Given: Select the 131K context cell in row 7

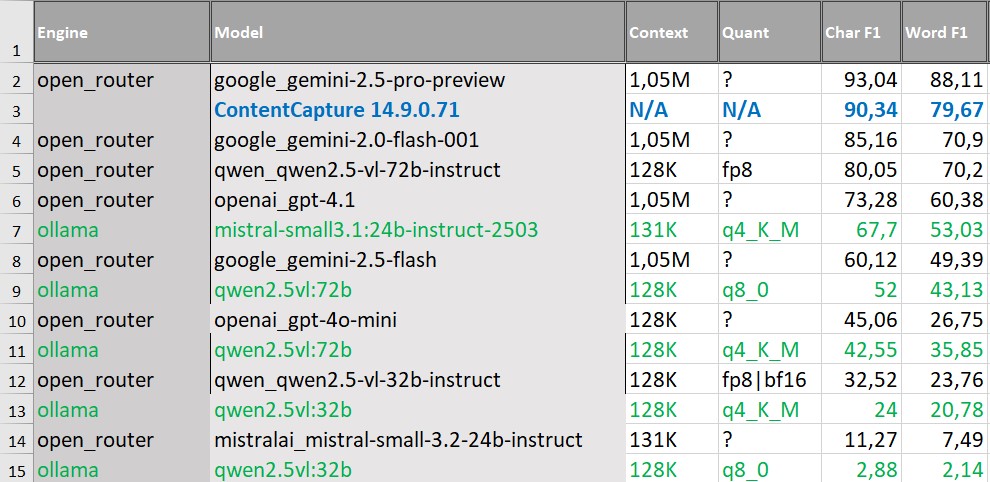Looking at the screenshot, I should 652,230.
